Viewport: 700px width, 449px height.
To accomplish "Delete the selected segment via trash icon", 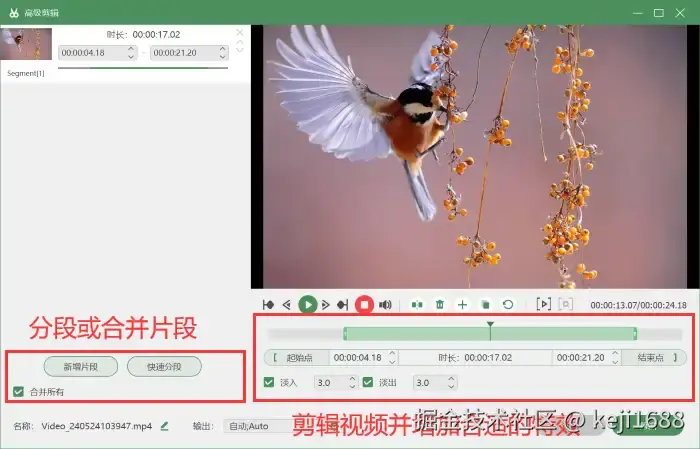I will [x=440, y=305].
